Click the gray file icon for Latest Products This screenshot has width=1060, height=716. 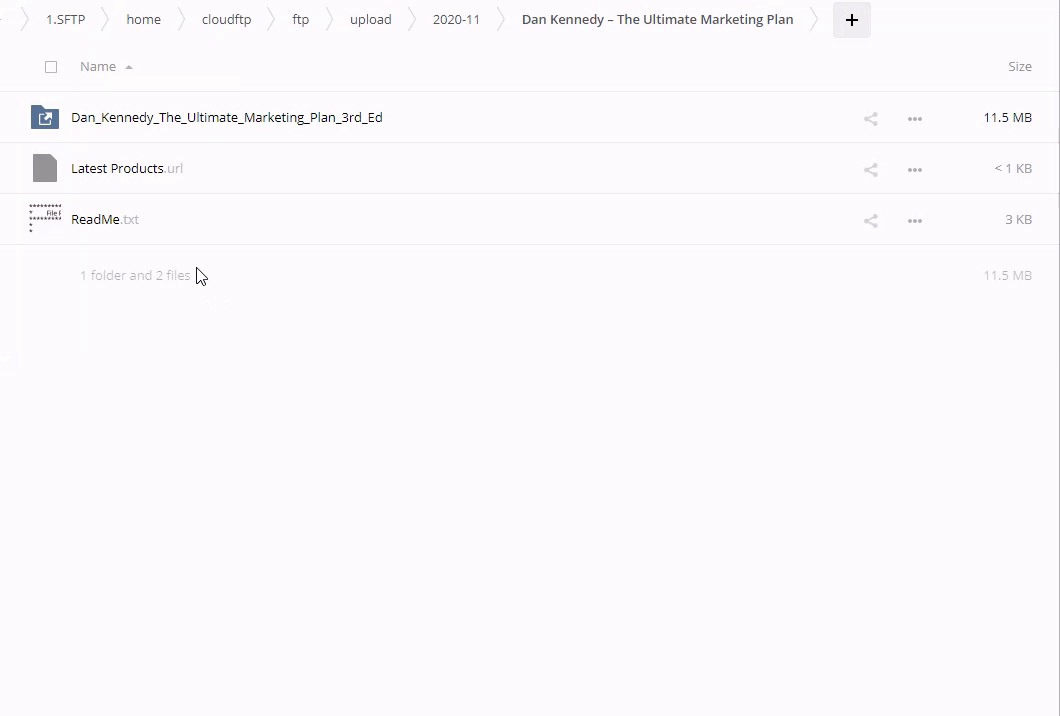(x=45, y=168)
